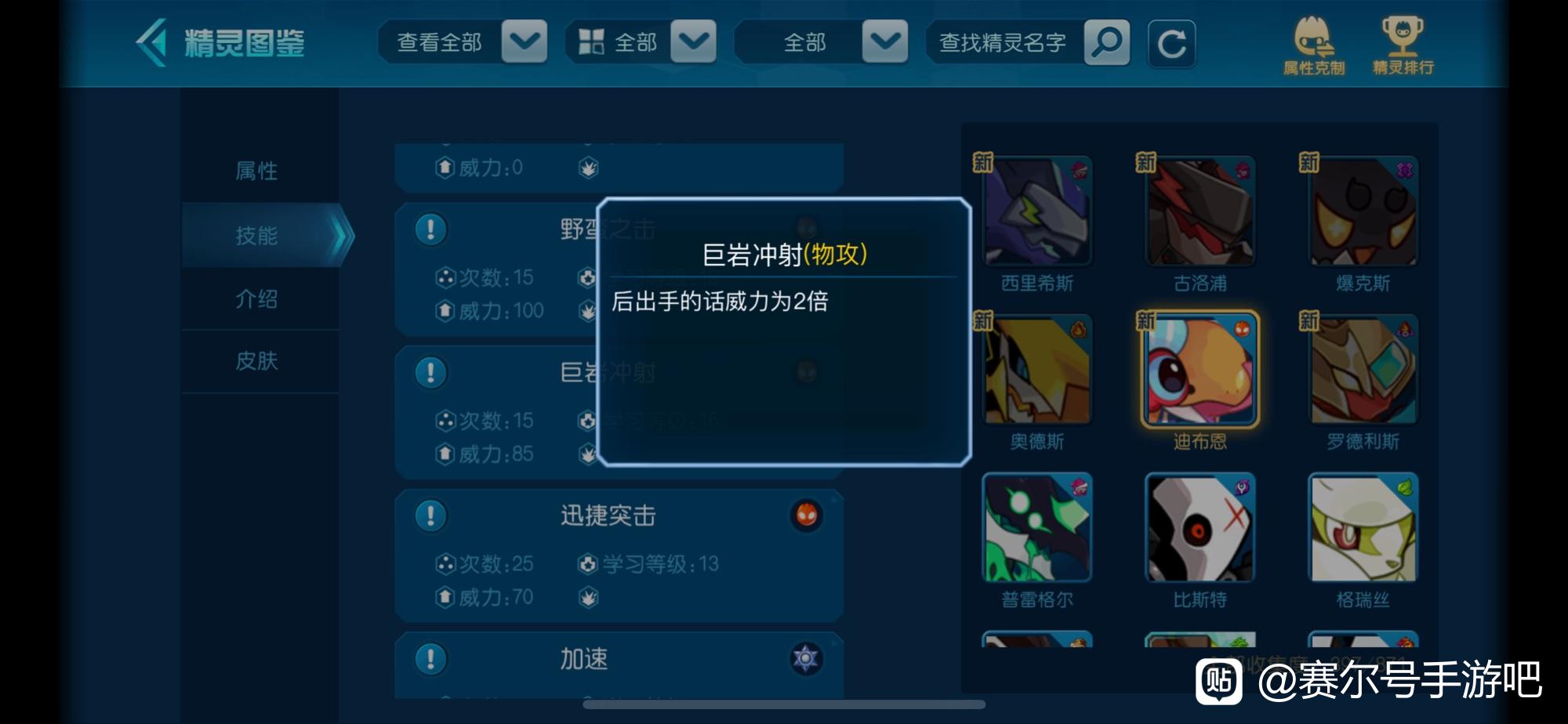Go back using the arrow beside 精灵图鉴

coord(151,42)
